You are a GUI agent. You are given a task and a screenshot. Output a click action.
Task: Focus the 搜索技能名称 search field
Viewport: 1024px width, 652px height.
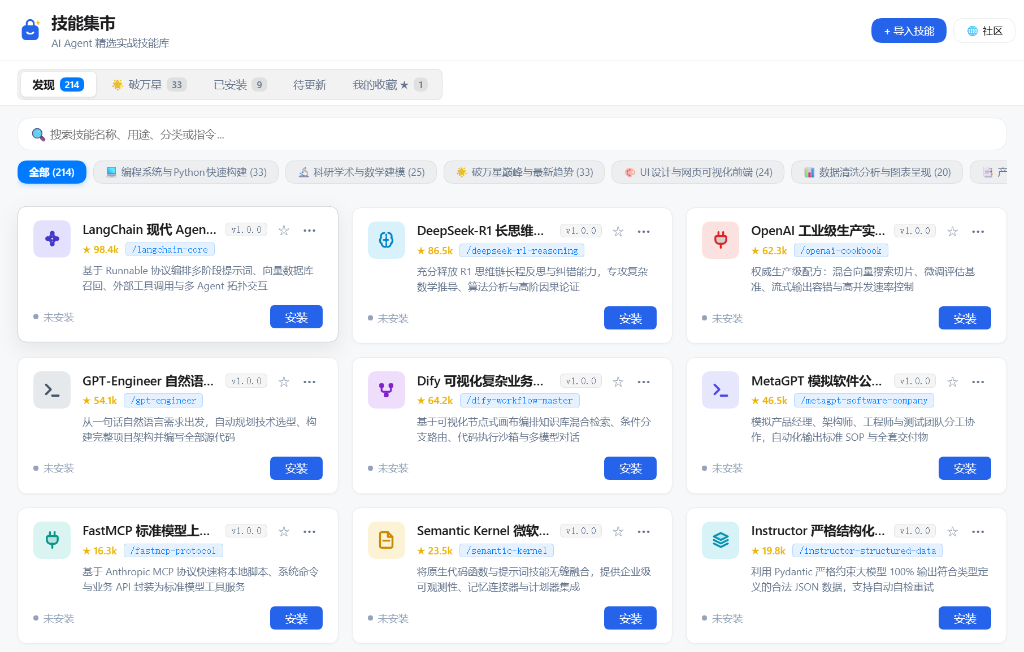(511, 135)
